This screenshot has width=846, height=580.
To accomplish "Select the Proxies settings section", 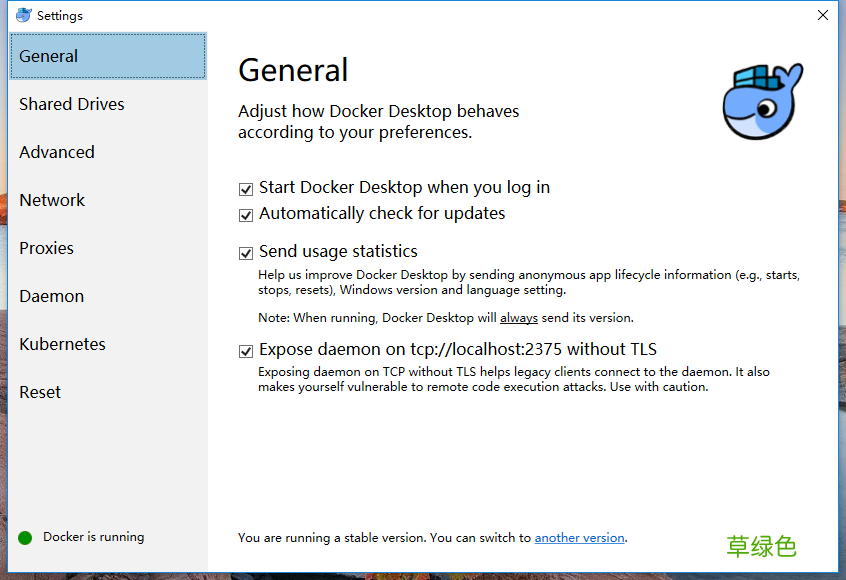I will tap(45, 248).
